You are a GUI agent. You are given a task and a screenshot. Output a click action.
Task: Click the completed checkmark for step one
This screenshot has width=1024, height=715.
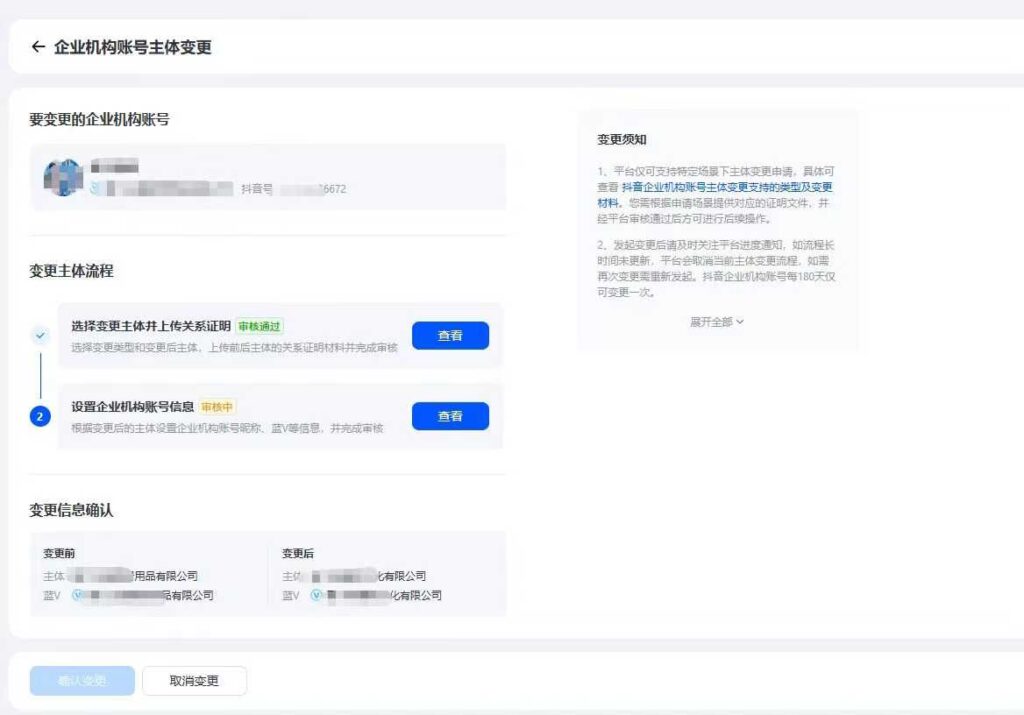pos(40,335)
